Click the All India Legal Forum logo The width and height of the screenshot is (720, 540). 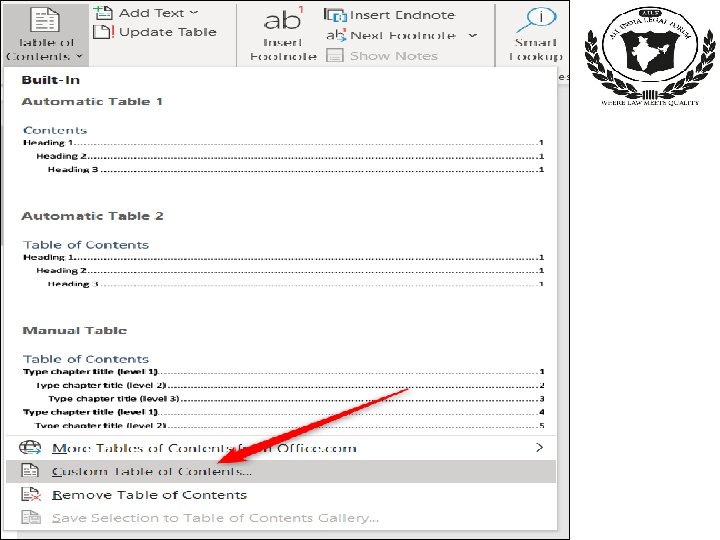coord(650,56)
